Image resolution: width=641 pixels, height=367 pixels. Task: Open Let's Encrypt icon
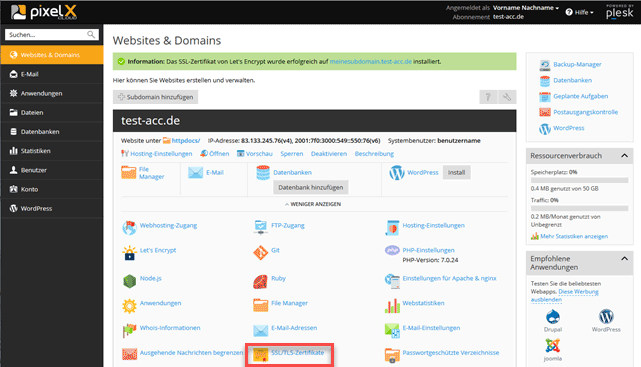[x=129, y=253]
